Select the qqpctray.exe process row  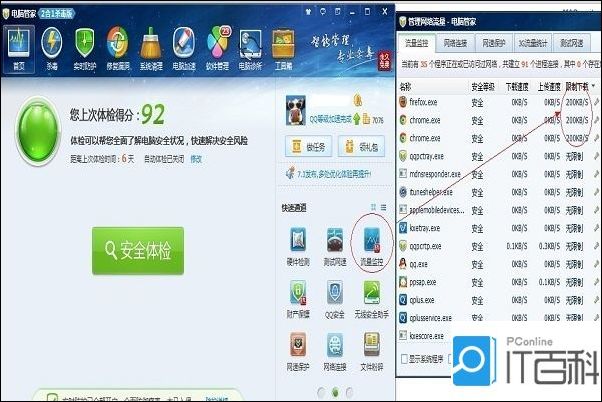click(499, 156)
